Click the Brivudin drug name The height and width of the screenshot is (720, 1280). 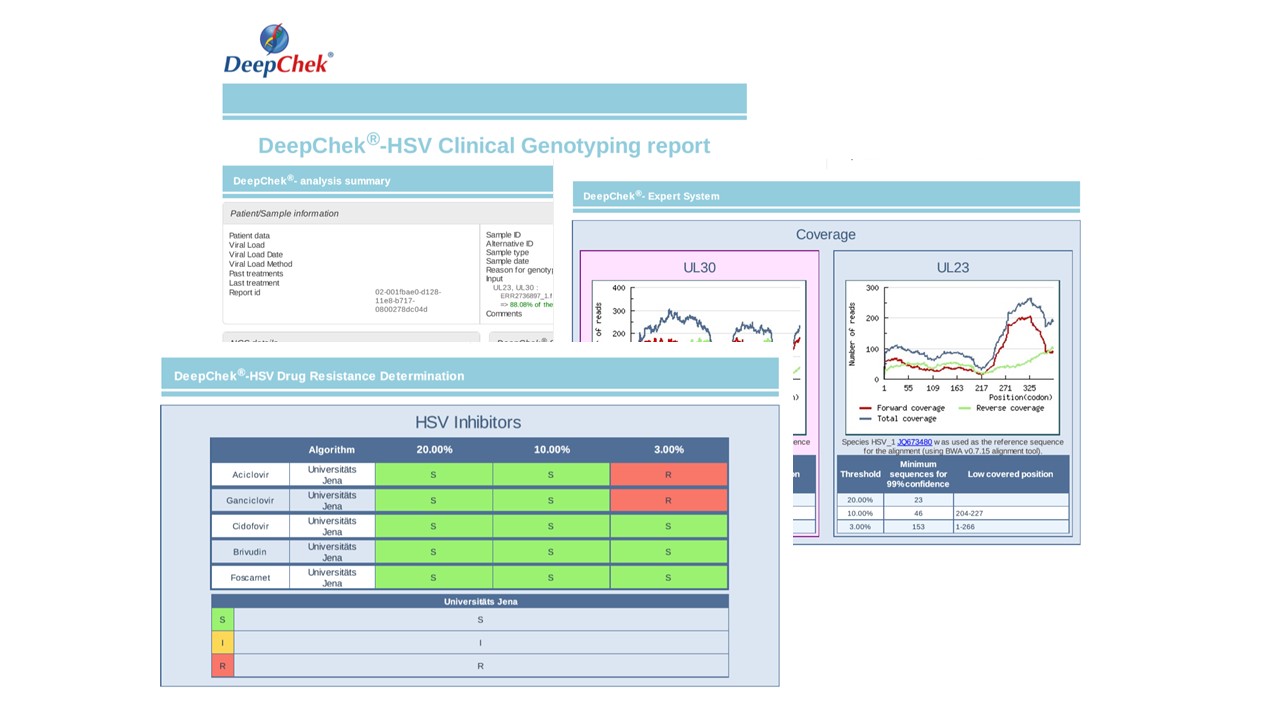tap(251, 552)
